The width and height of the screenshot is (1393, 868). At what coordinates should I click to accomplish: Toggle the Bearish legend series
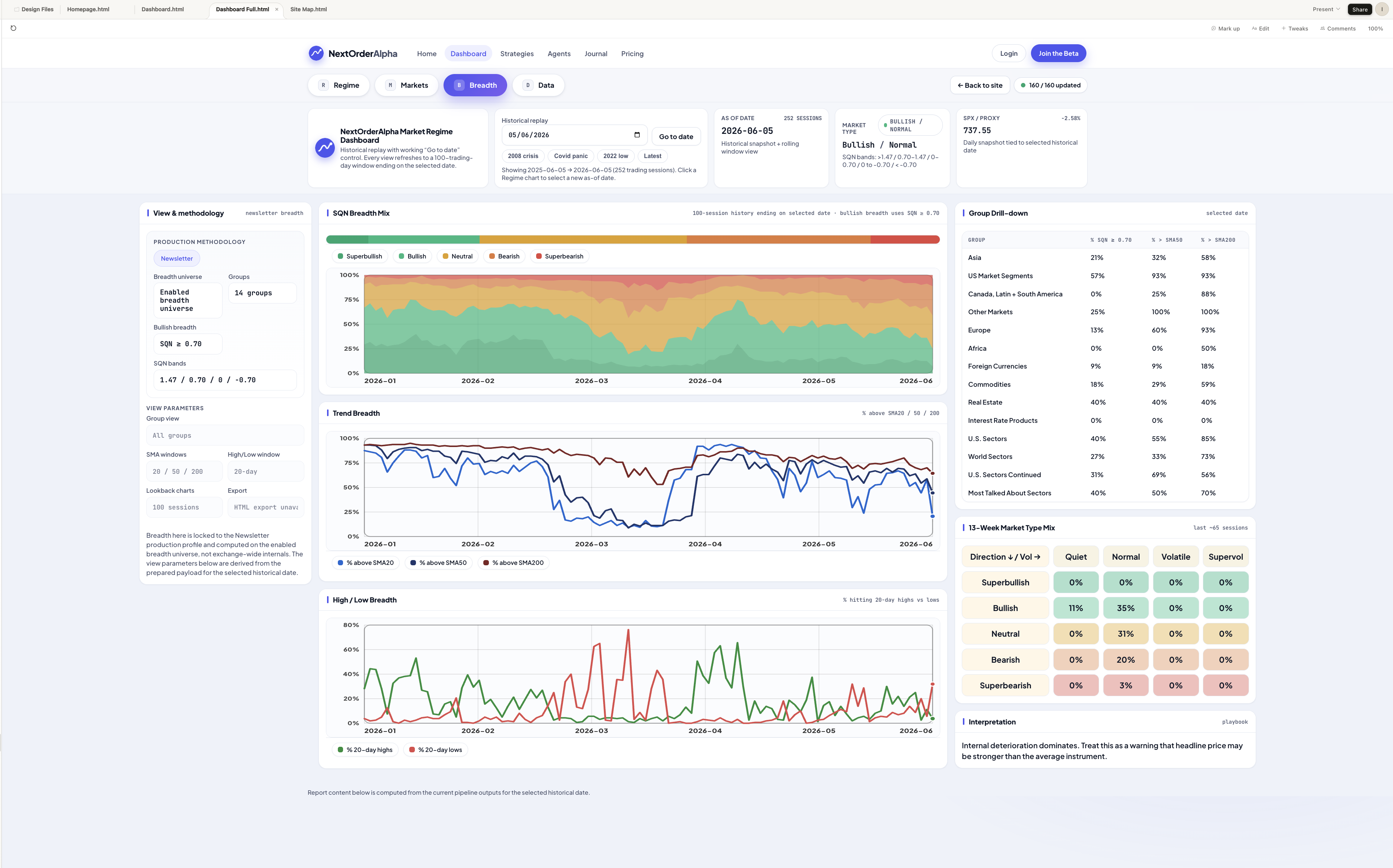click(x=504, y=257)
